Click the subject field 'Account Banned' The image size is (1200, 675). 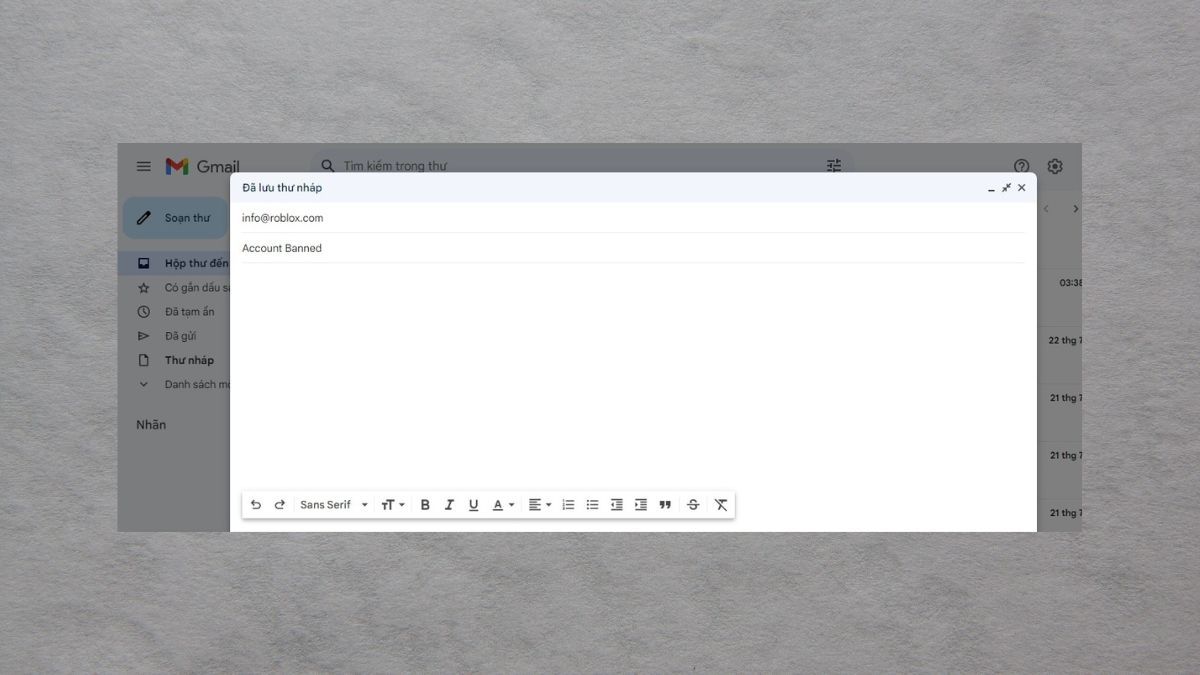click(633, 248)
